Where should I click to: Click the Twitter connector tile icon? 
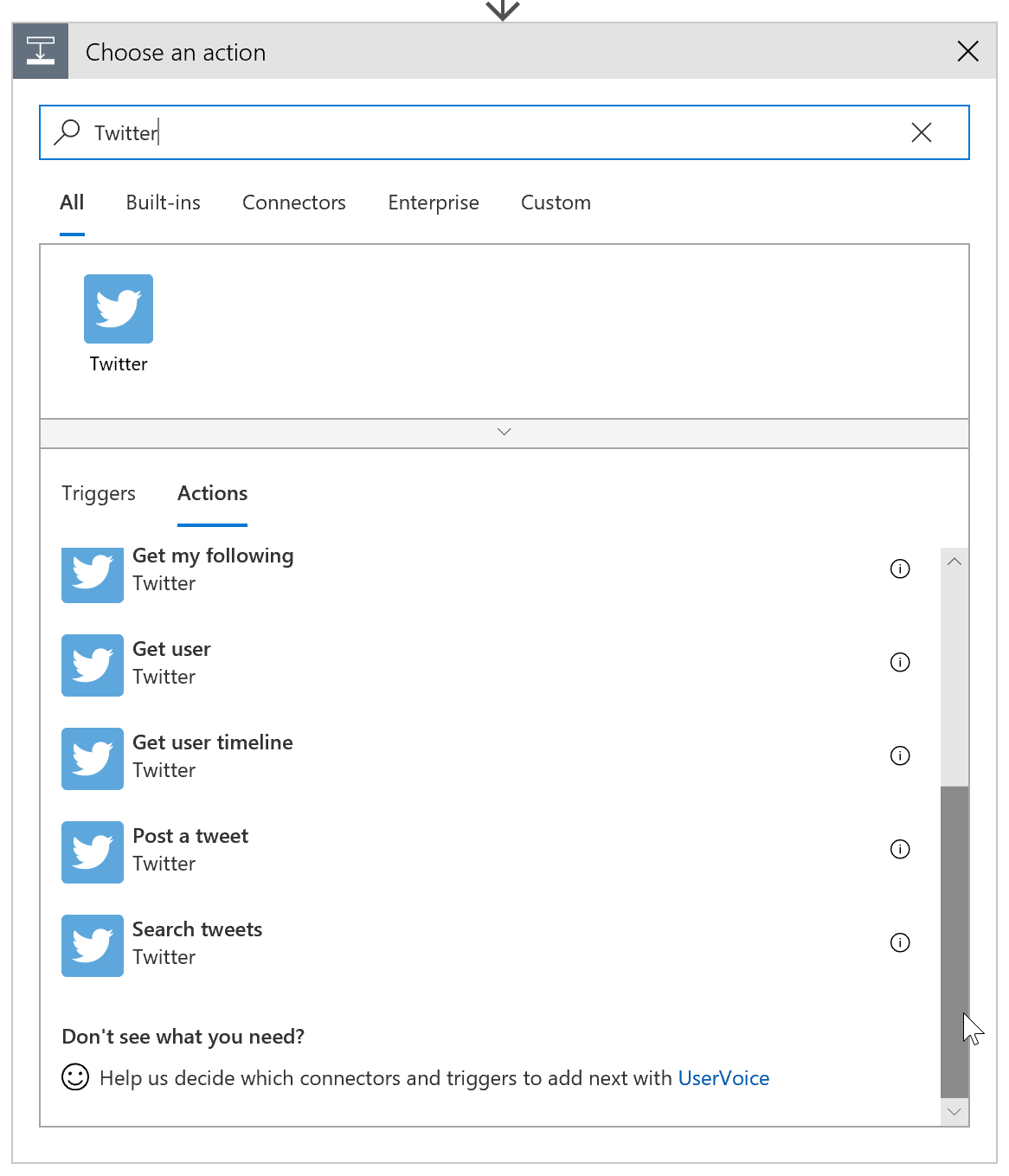[119, 309]
